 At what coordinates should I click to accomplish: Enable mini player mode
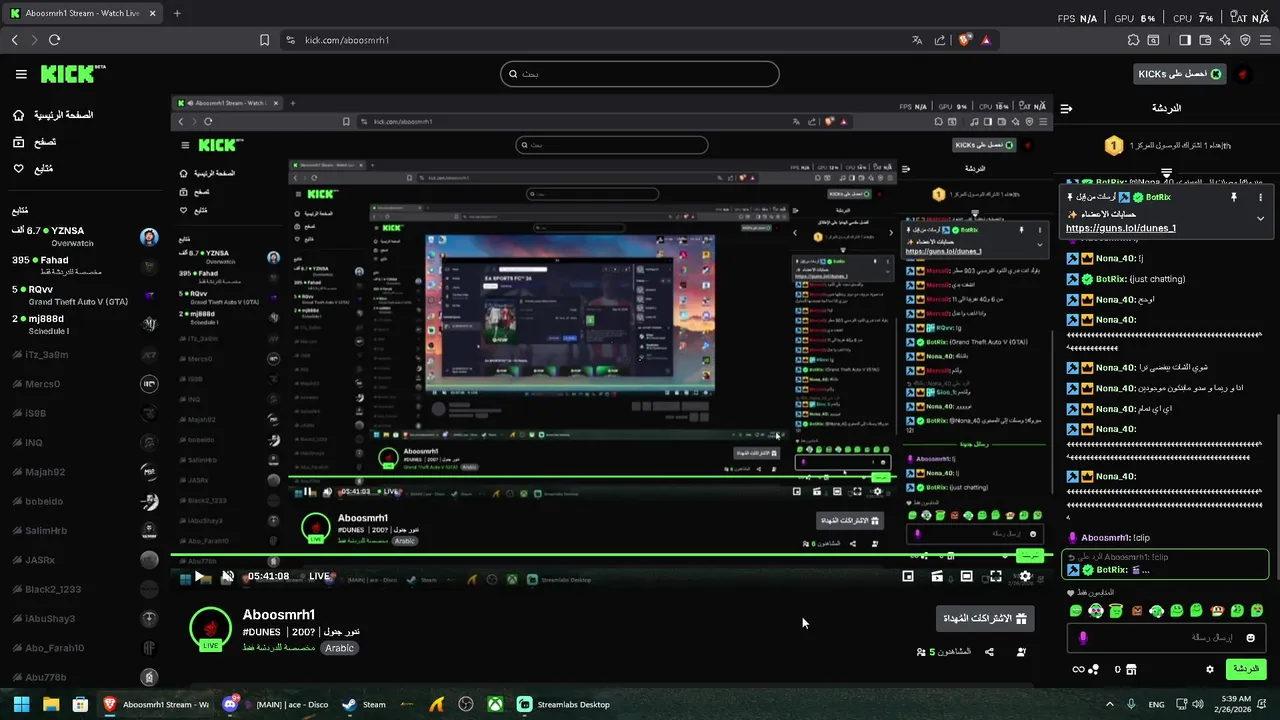click(x=908, y=576)
